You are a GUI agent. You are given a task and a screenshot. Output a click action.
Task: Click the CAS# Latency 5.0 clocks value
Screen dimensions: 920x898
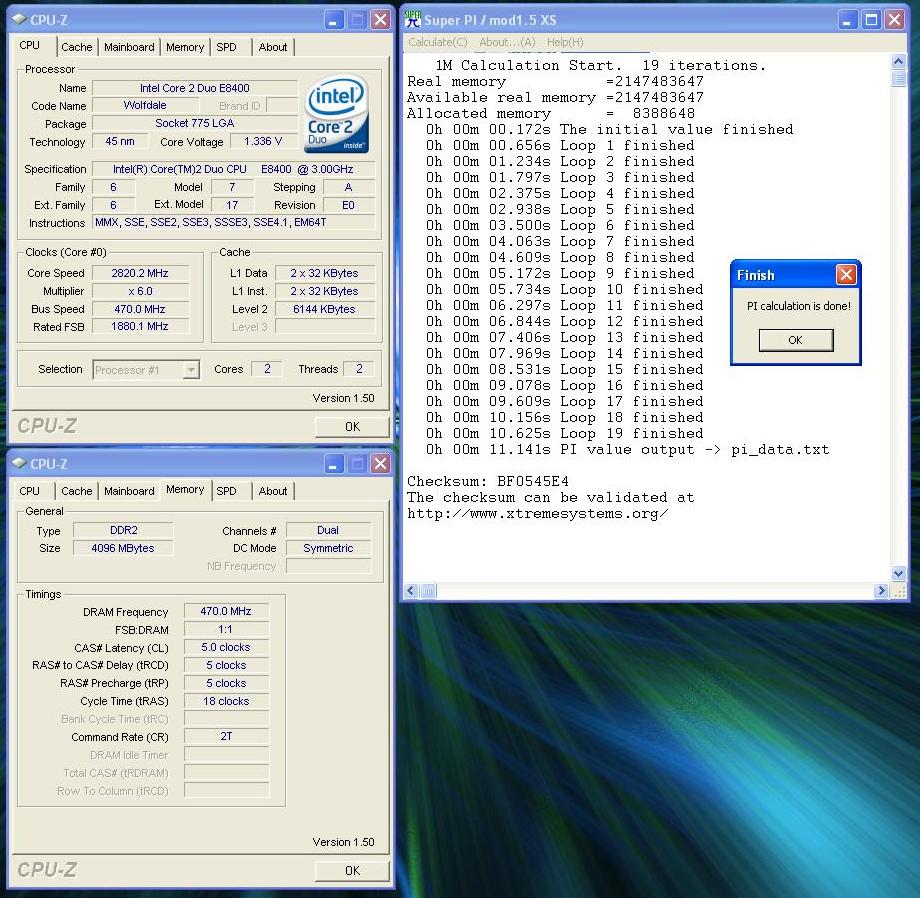226,648
